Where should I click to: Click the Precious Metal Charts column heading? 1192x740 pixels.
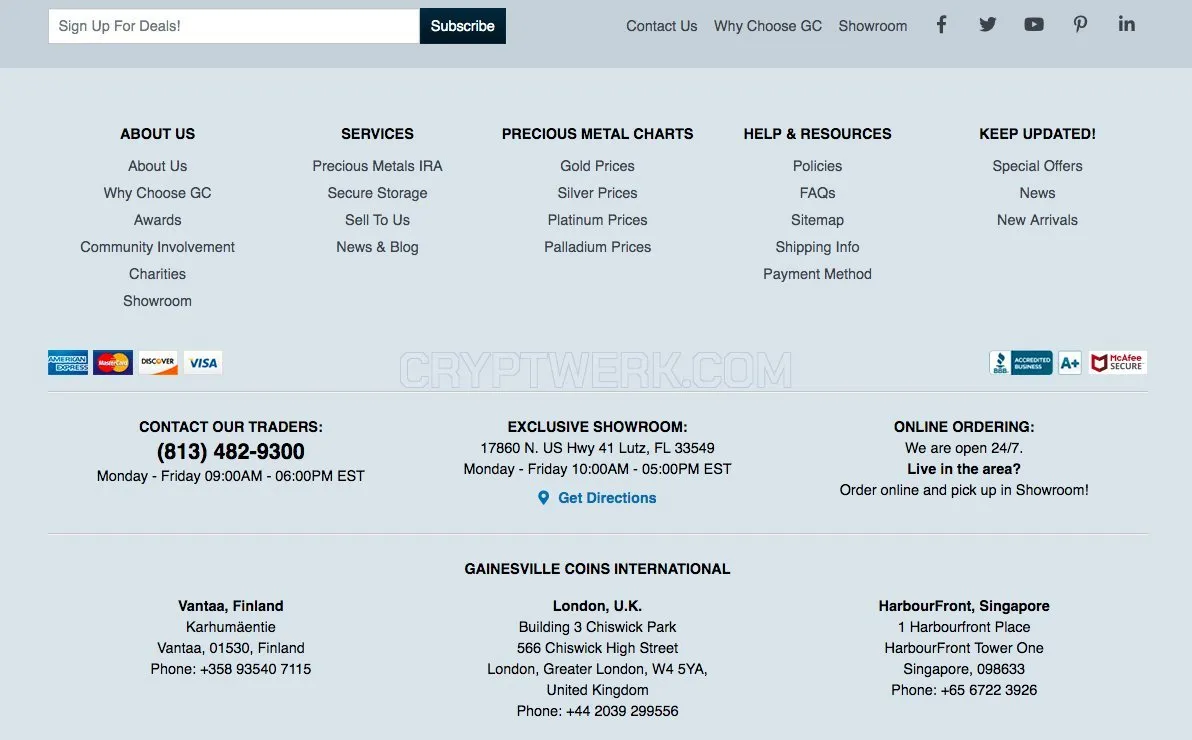[598, 134]
